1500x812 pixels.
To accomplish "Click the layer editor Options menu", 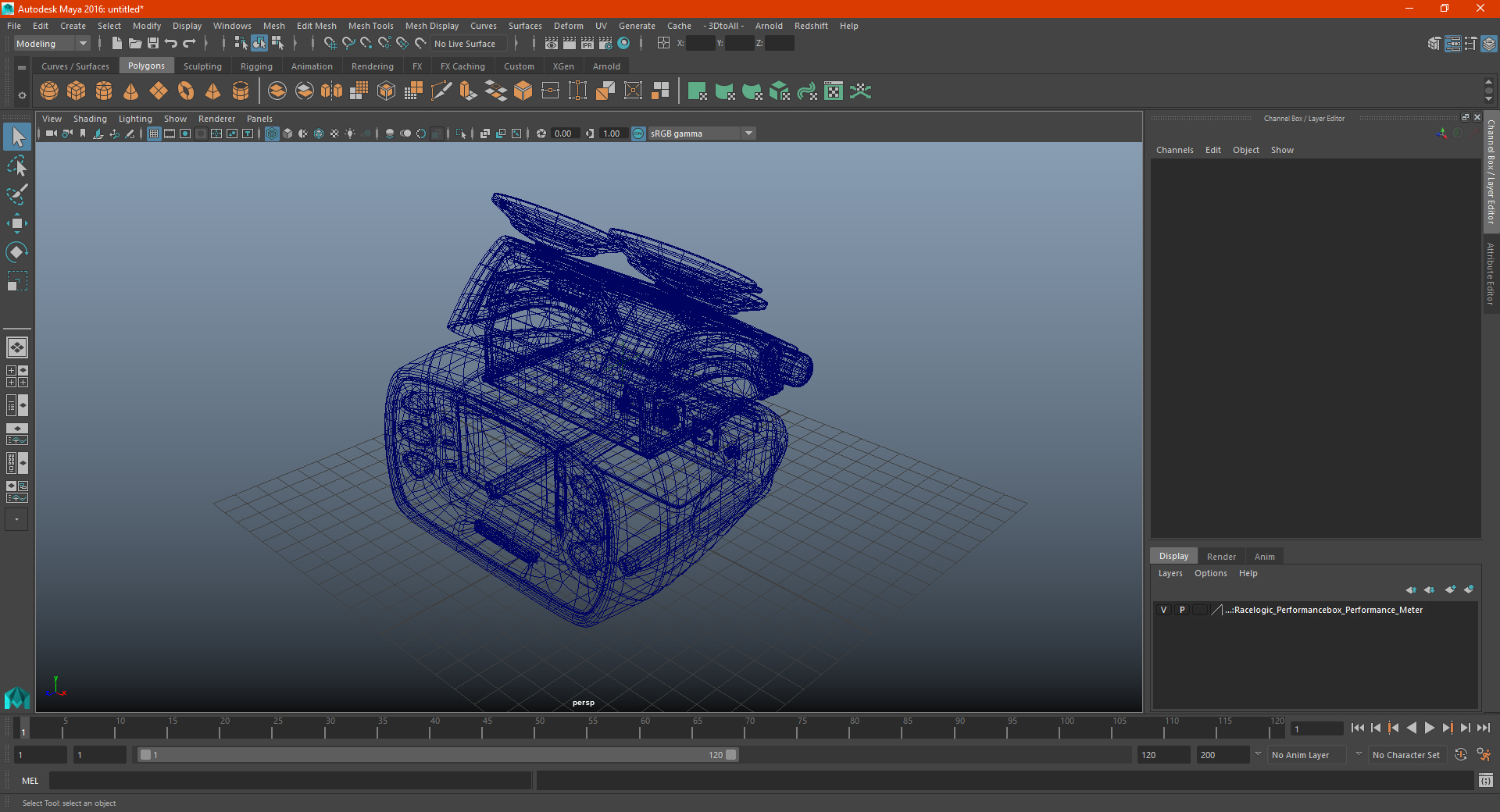I will coord(1210,573).
